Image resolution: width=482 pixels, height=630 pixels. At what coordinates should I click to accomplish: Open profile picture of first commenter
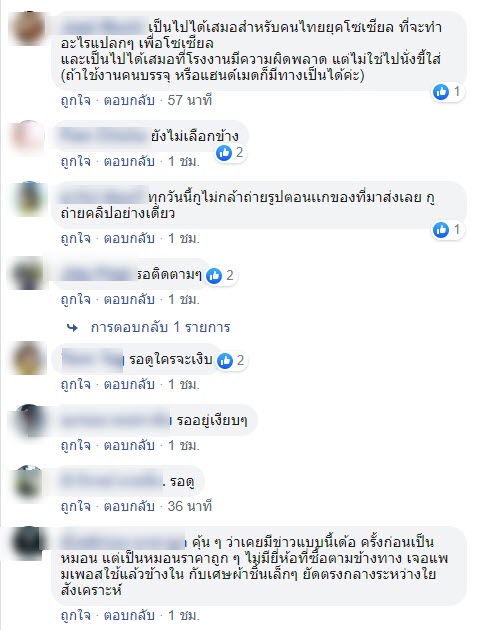[x=27, y=28]
